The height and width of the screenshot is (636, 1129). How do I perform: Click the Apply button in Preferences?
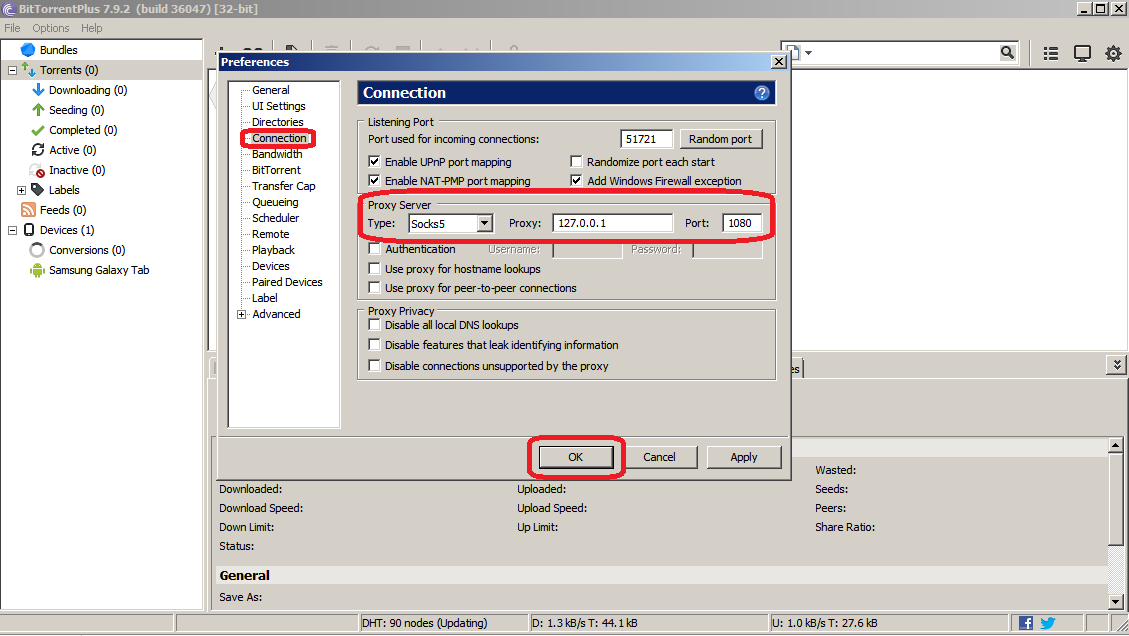tap(743, 456)
